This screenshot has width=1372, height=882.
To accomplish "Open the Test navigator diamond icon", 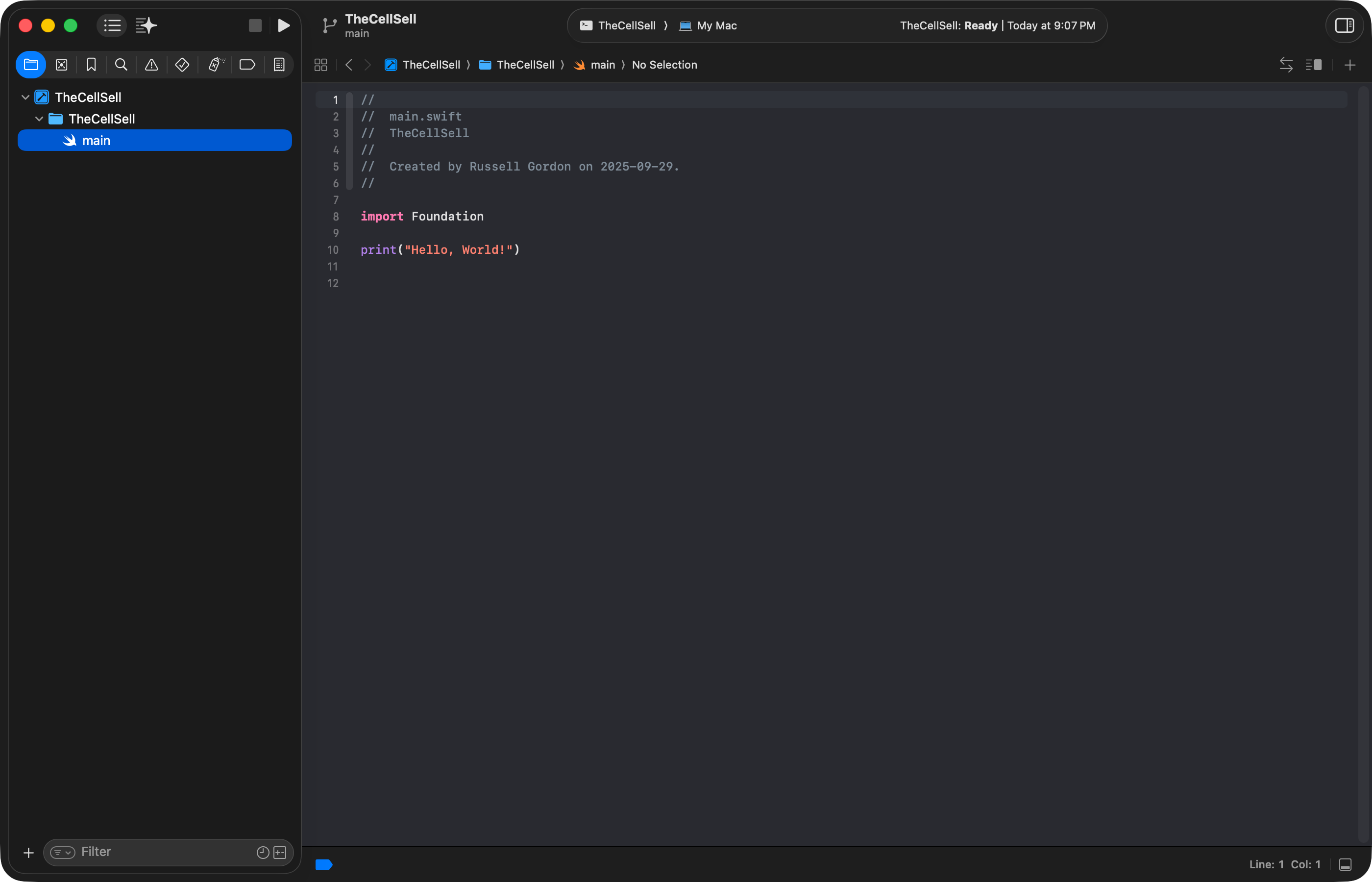I will point(182,65).
